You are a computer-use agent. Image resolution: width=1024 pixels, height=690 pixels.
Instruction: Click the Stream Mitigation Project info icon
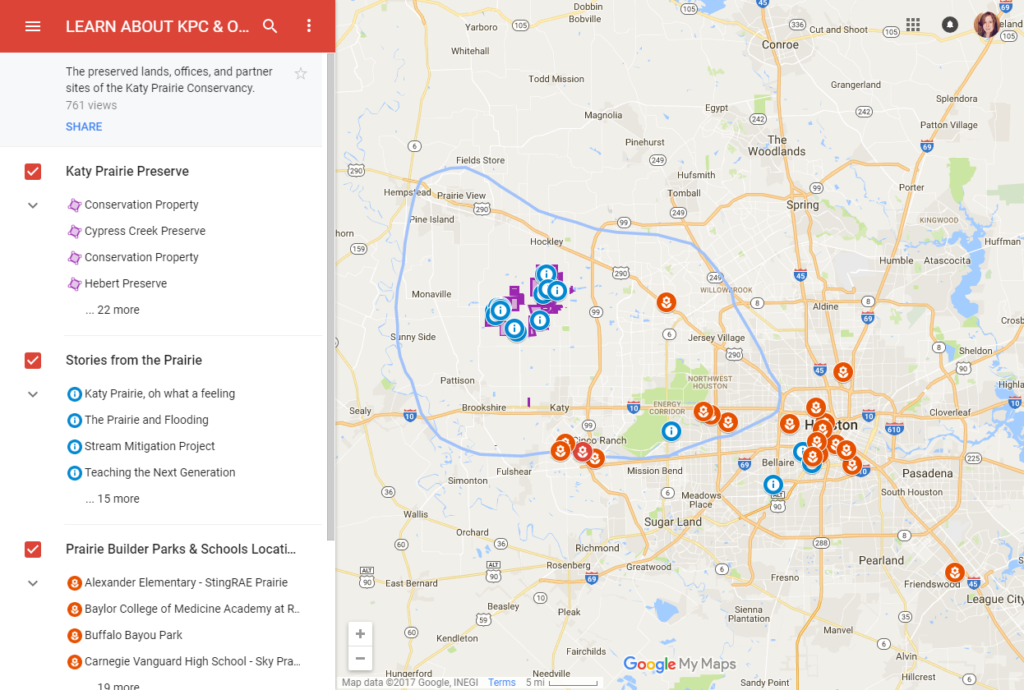click(x=74, y=446)
